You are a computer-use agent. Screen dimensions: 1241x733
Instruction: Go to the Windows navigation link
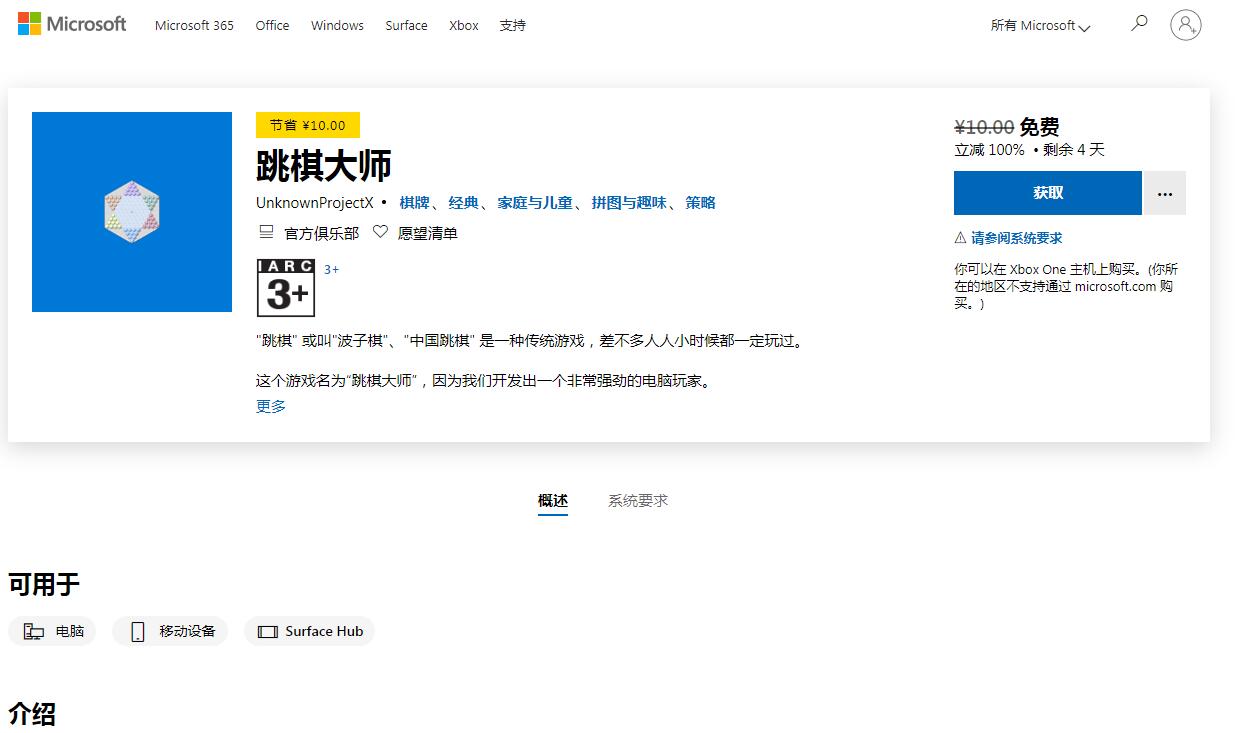click(337, 25)
